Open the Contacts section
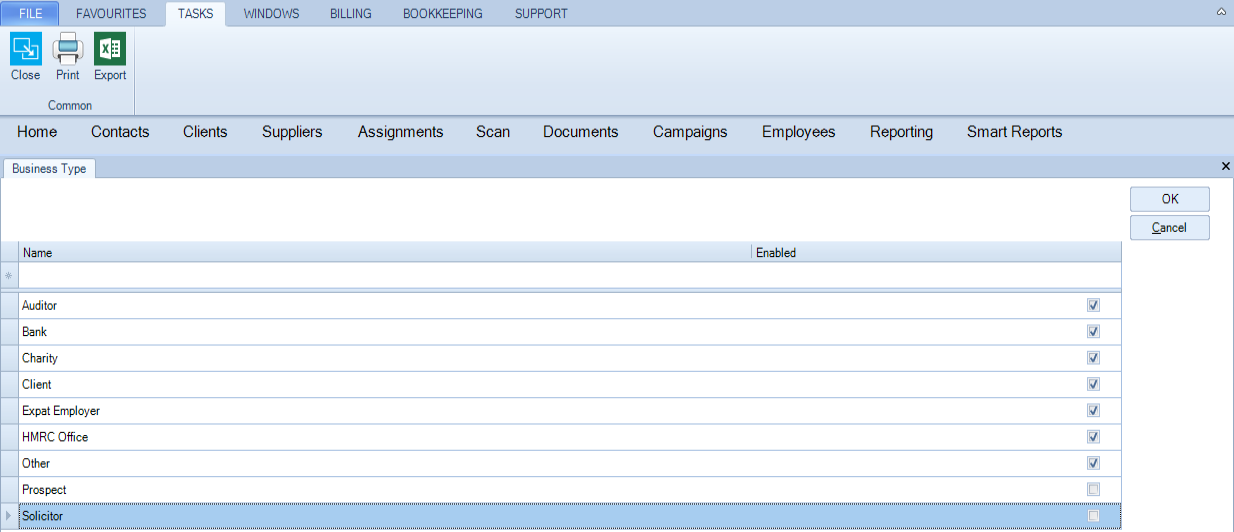 120,132
